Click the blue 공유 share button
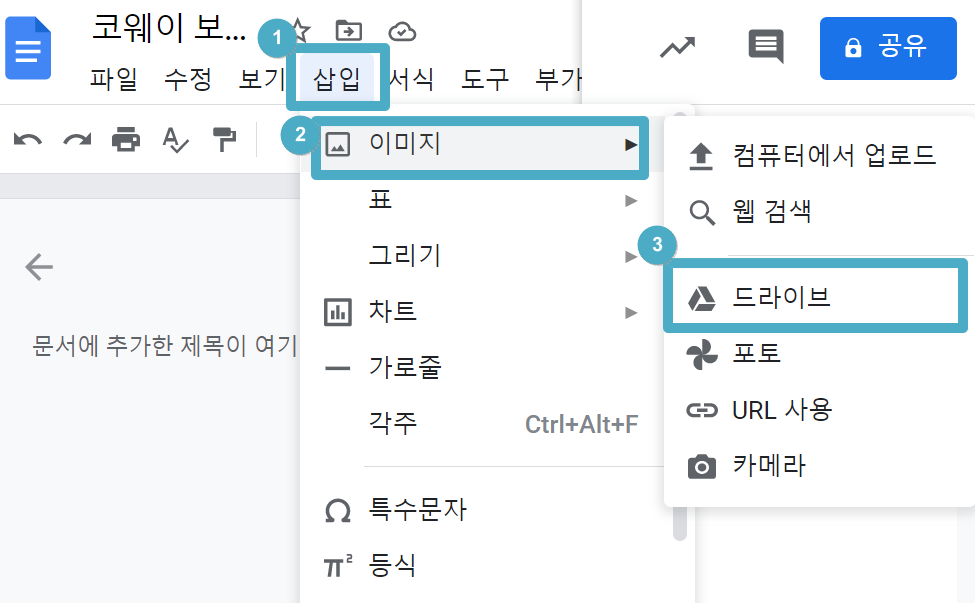This screenshot has height=603, width=975. [x=888, y=48]
